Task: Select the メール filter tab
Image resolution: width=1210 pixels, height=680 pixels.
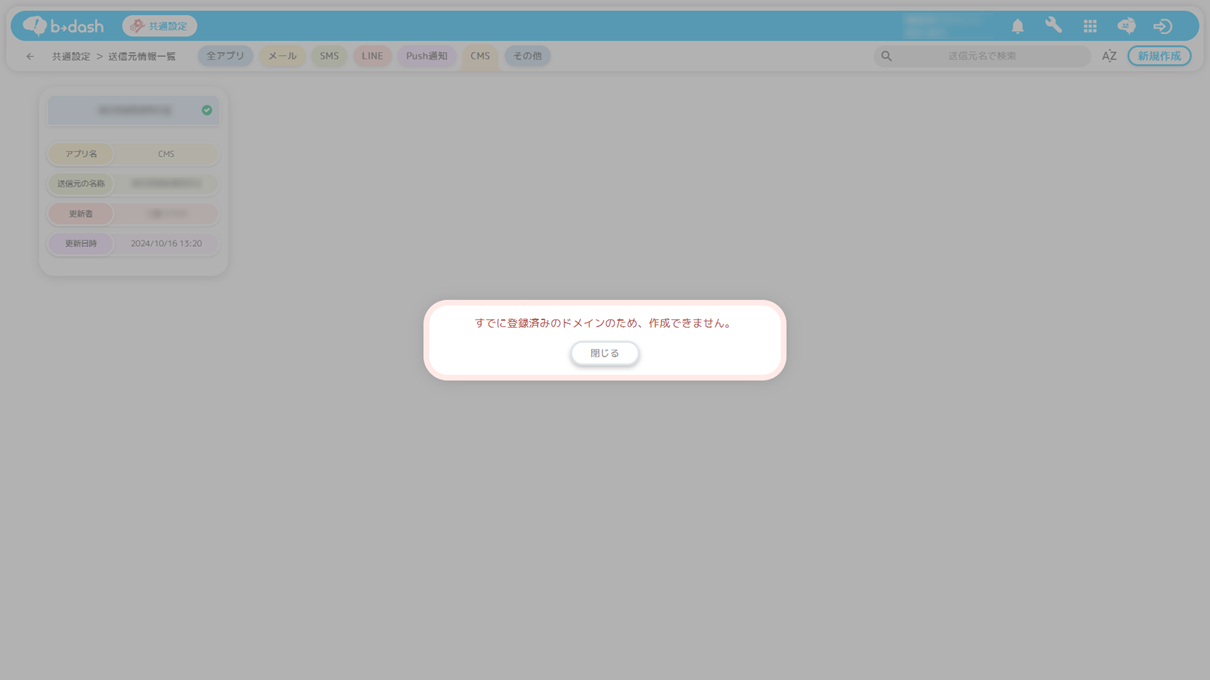Action: 282,56
